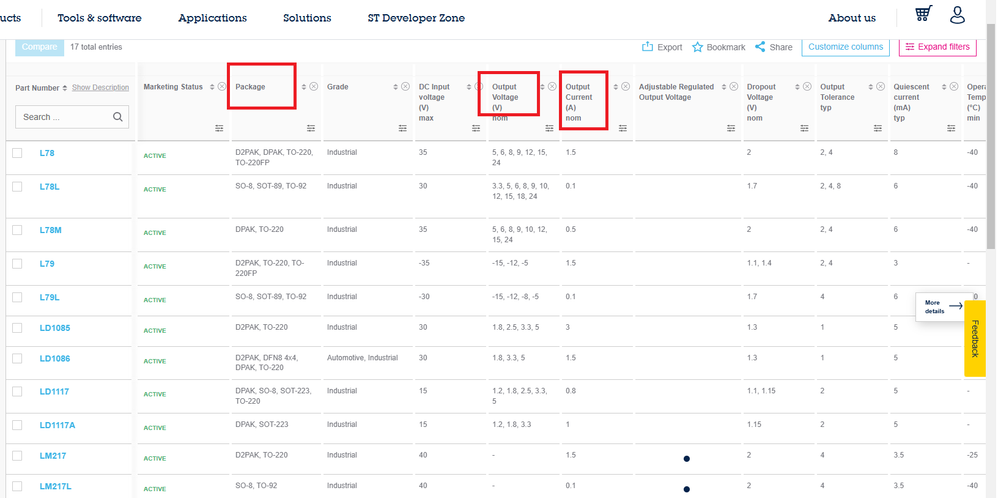Click the magnifier in Part Number search
Viewport: 998px width, 498px height.
point(118,117)
